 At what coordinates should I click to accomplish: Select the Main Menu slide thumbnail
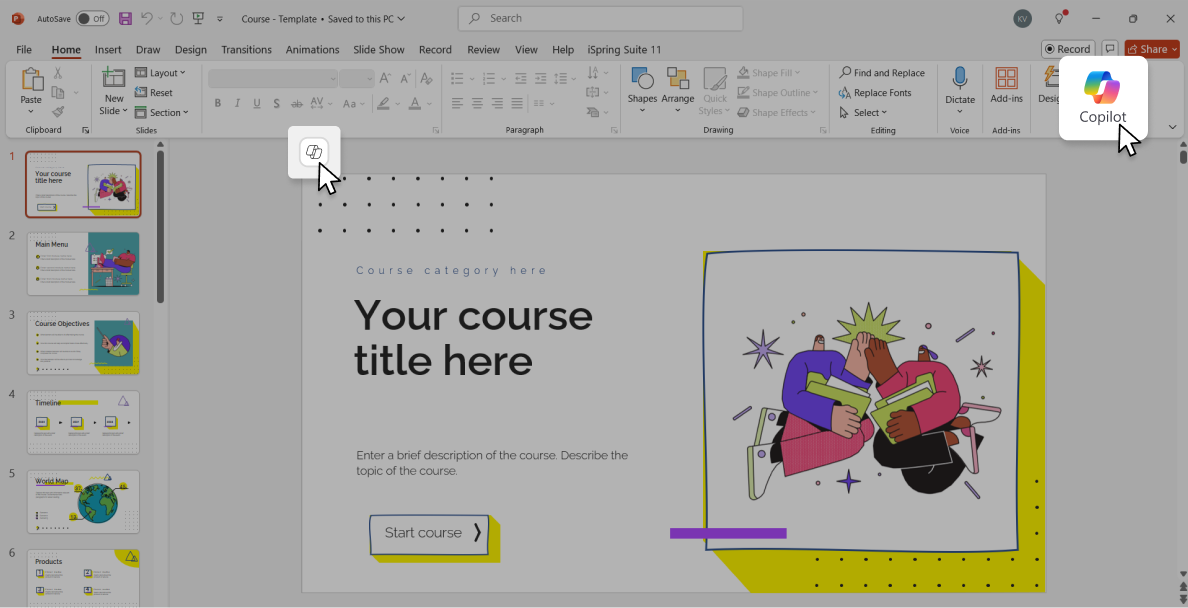pos(83,264)
